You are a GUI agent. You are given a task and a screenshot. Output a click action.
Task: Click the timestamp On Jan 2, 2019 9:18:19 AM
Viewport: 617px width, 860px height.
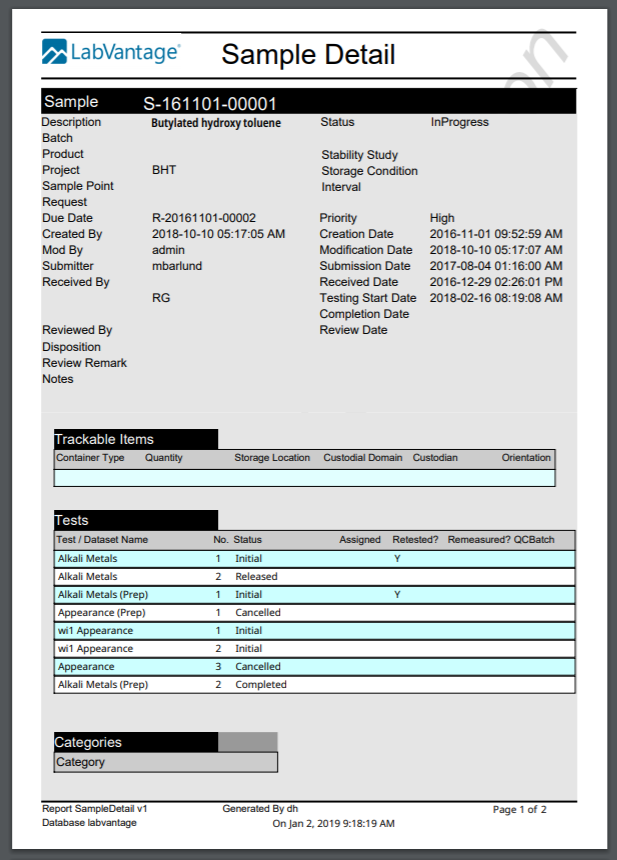pyautogui.click(x=333, y=823)
